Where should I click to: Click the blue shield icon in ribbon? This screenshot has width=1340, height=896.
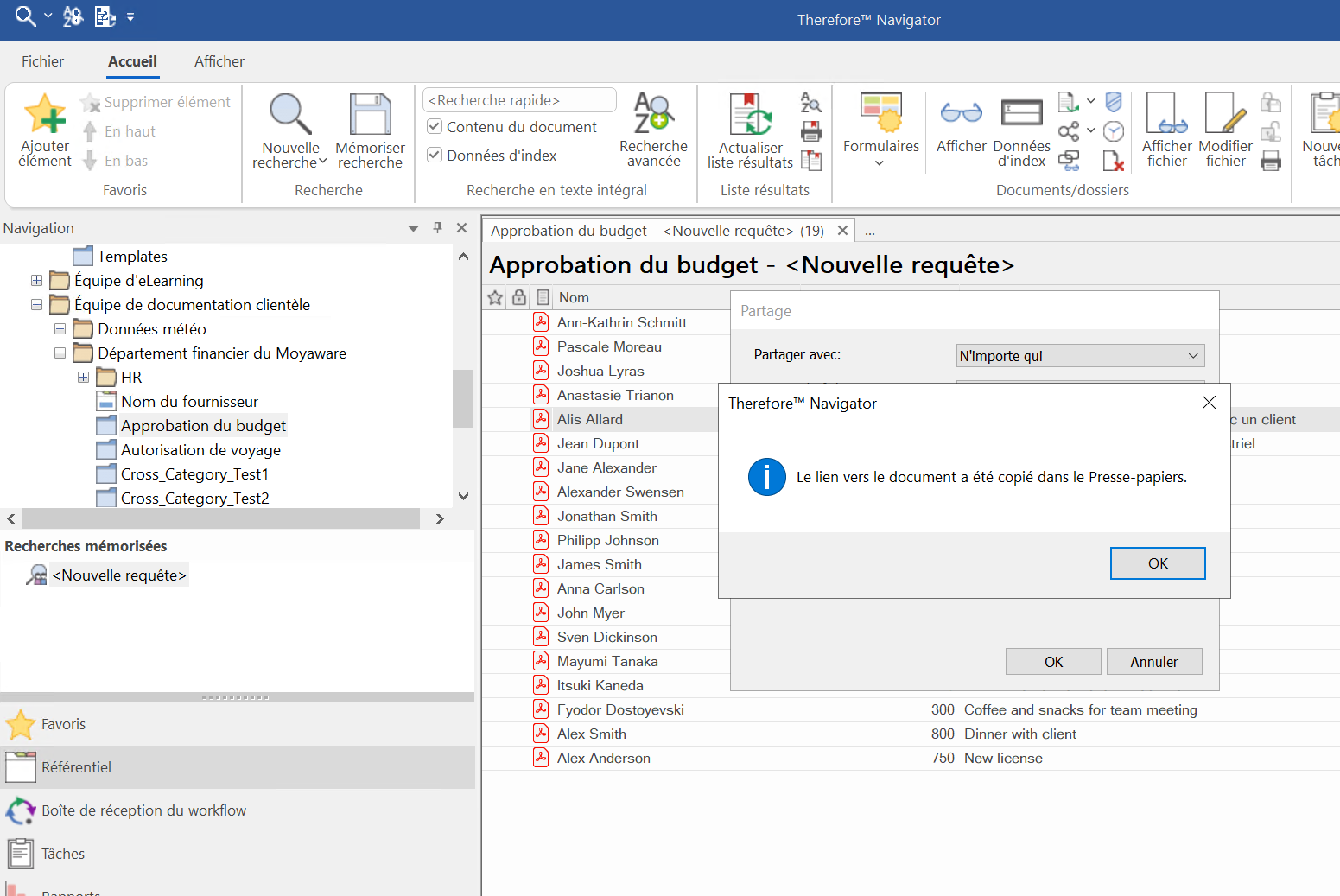(1114, 103)
